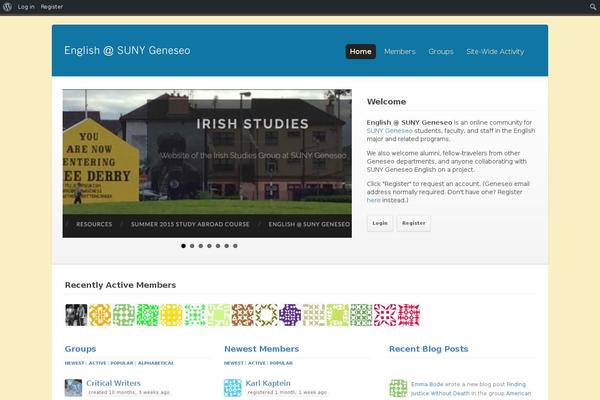Click Summer 2015 Study Abroad Course in the slide
The image size is (600, 400).
pyautogui.click(x=190, y=224)
